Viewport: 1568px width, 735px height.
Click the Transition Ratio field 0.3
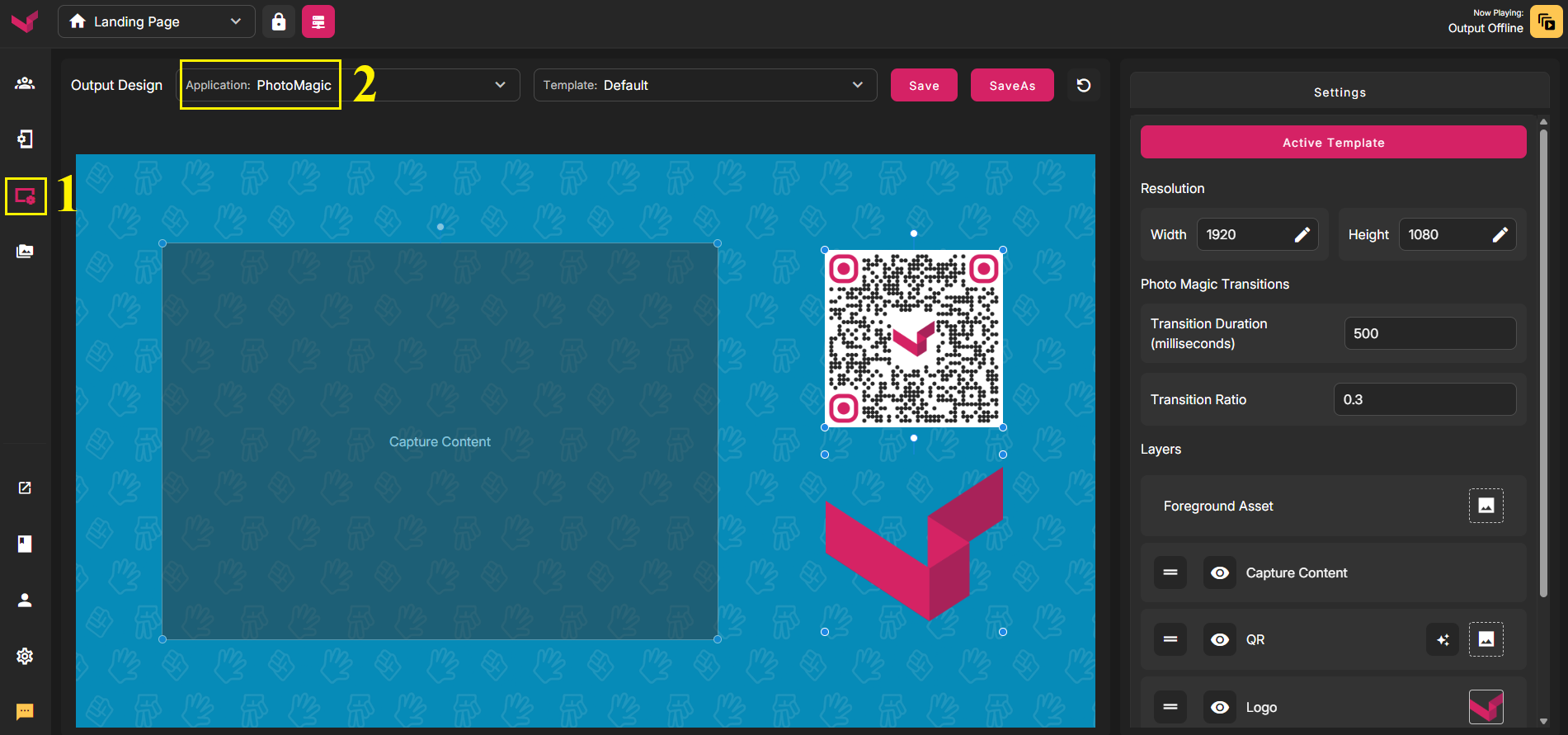coord(1424,399)
